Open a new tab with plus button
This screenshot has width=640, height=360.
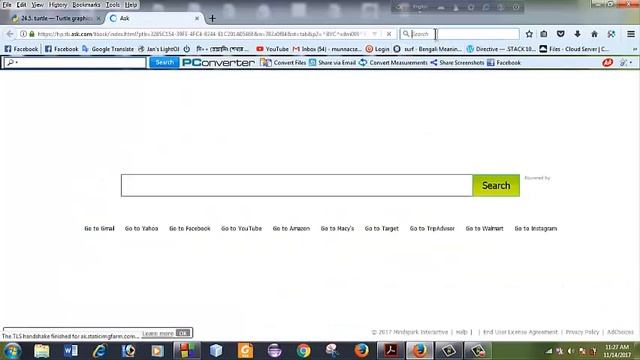212,18
